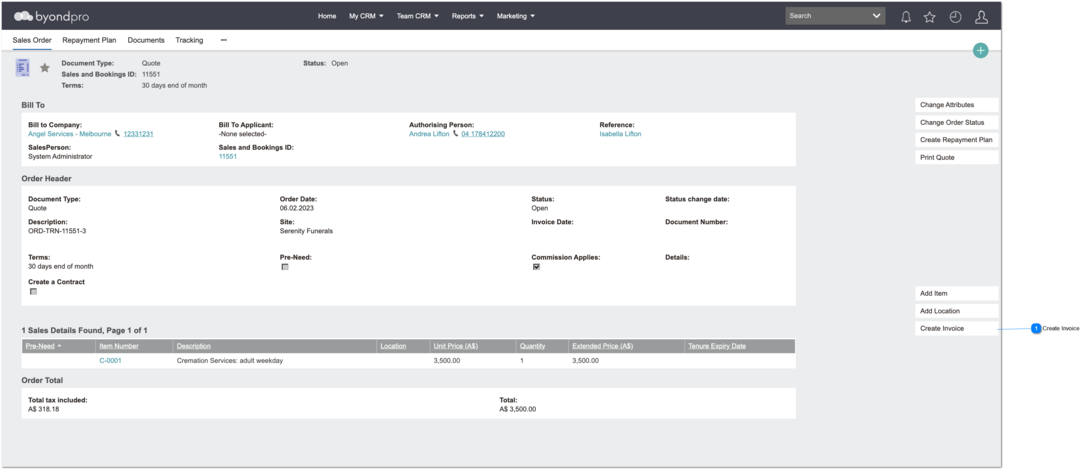Click into the Search field
This screenshot has width=1085, height=470.
pos(827,16)
